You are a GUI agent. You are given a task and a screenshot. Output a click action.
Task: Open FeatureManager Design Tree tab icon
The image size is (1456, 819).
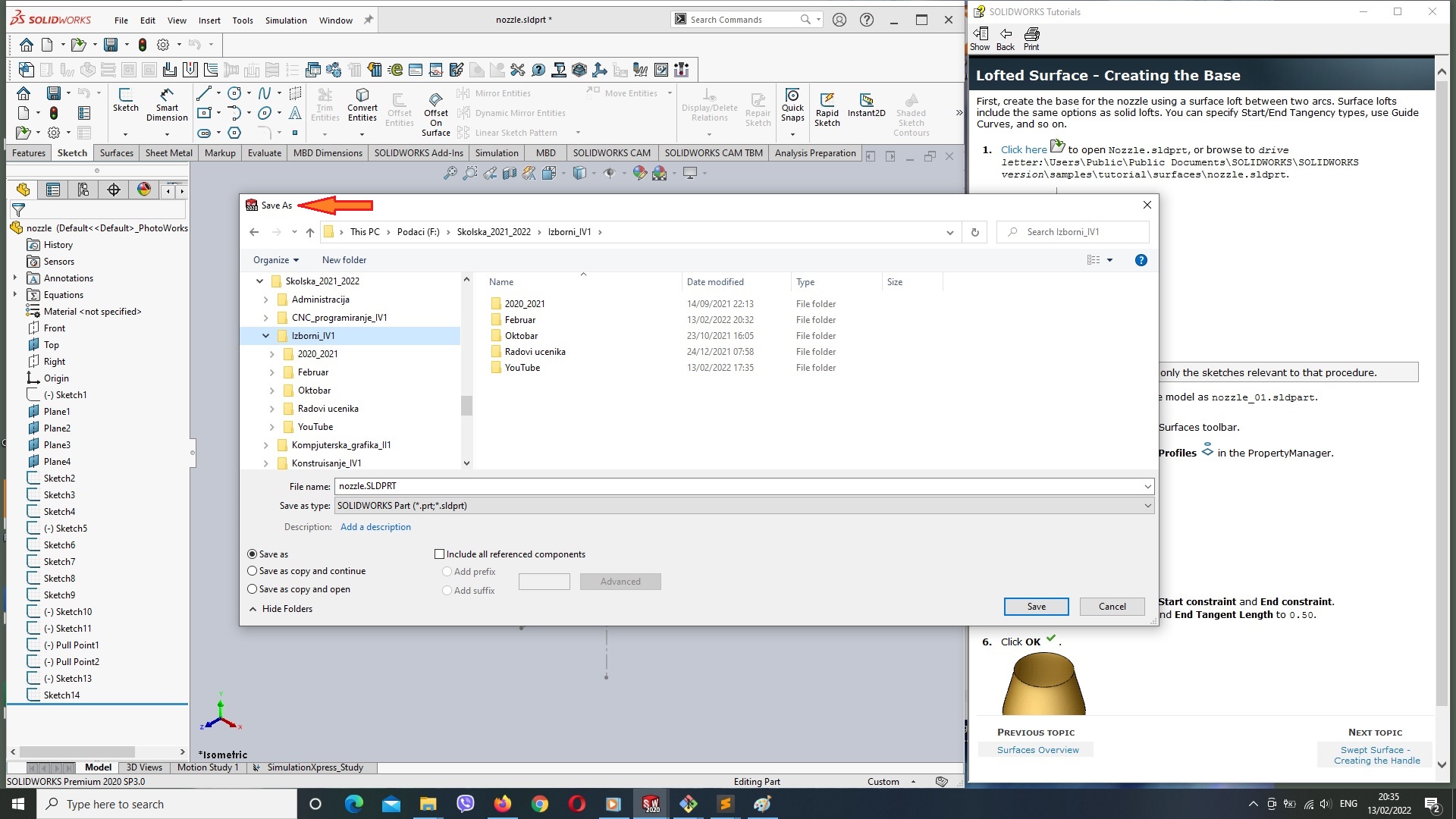(x=23, y=190)
